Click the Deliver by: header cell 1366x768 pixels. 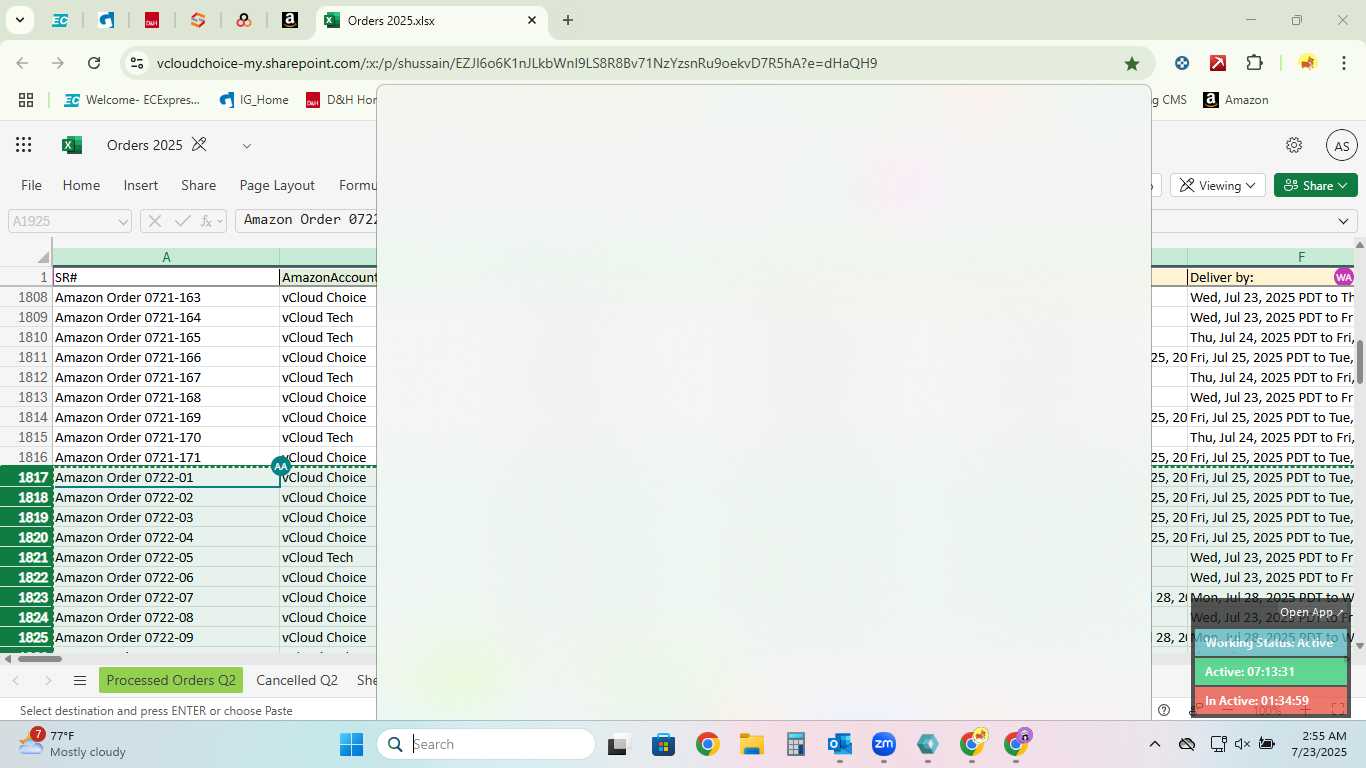tap(1271, 277)
